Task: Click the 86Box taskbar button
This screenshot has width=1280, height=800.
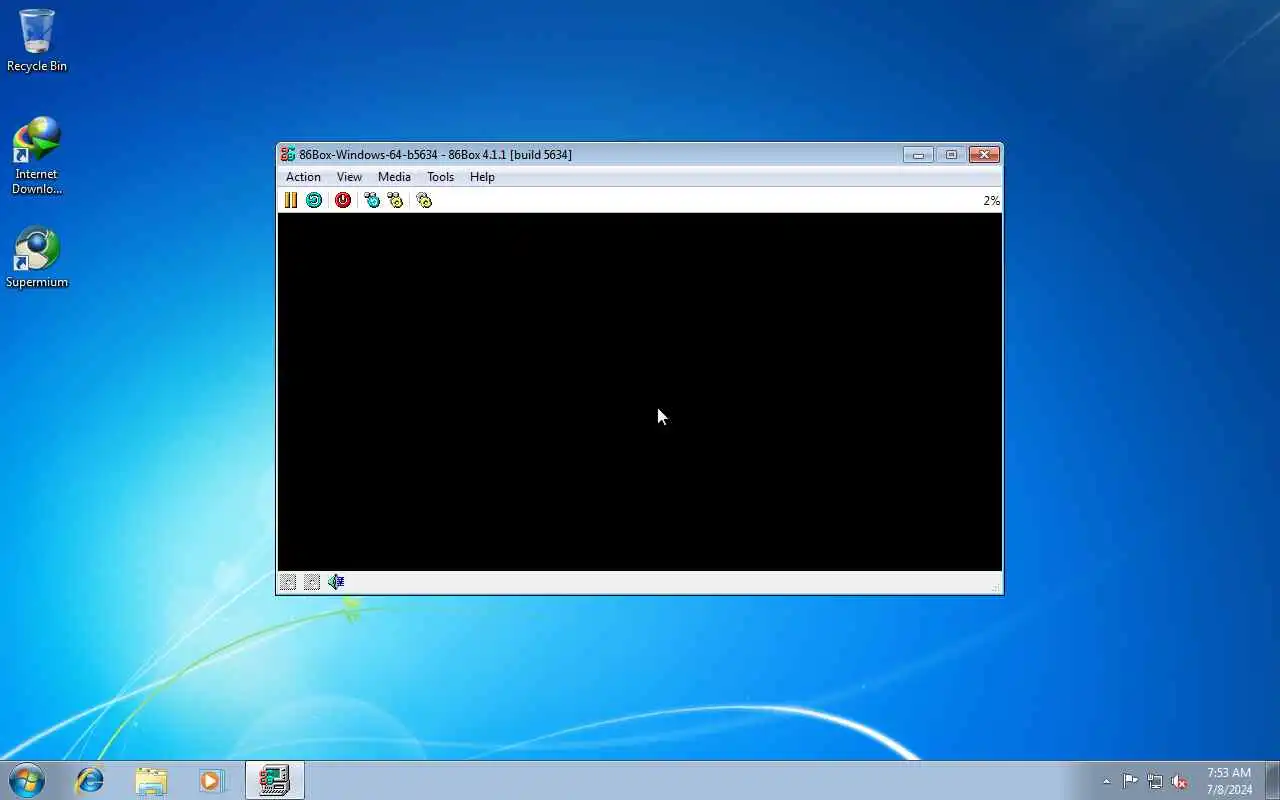Action: coord(274,780)
